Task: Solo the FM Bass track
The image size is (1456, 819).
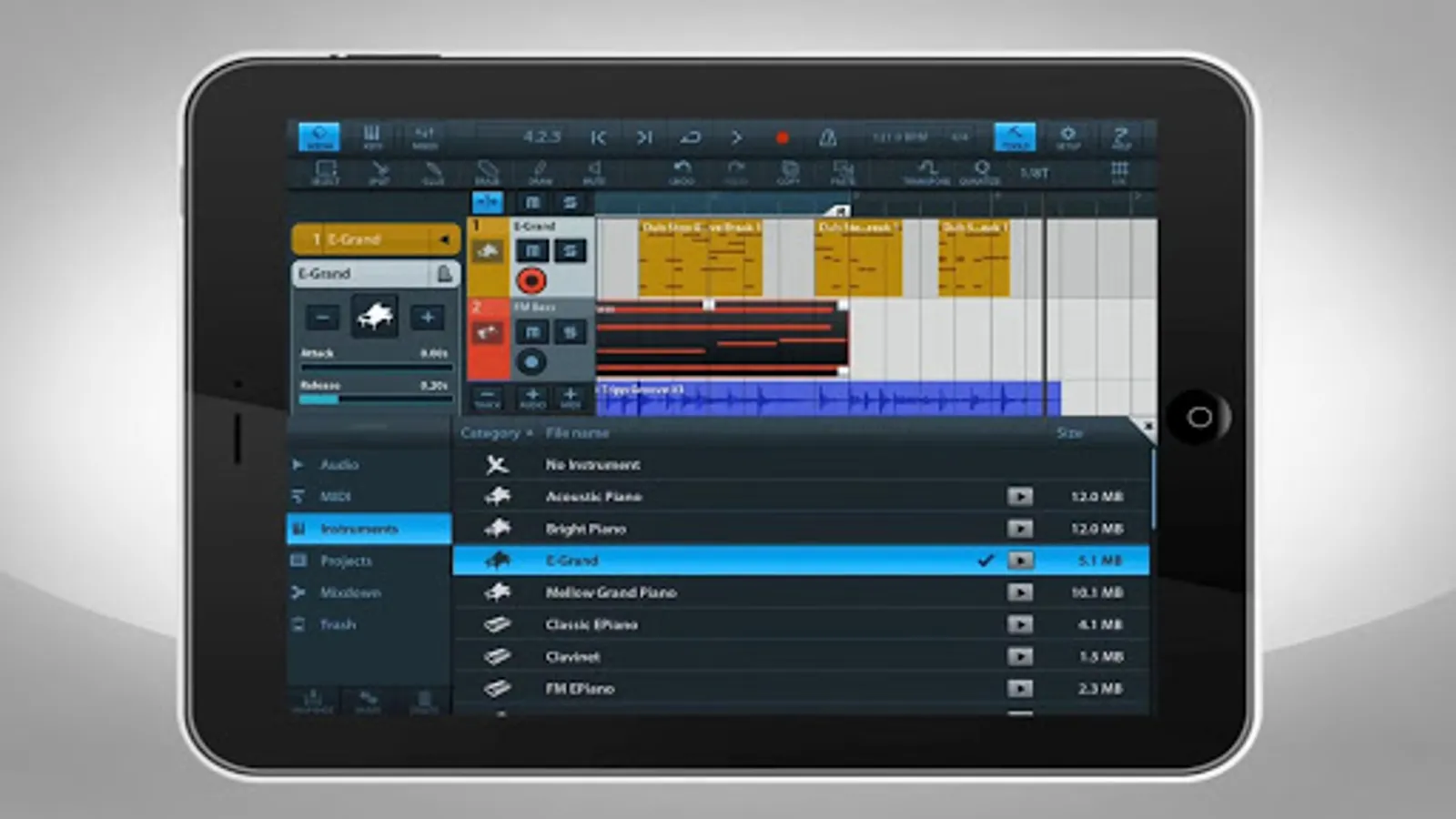Action: pos(570,332)
